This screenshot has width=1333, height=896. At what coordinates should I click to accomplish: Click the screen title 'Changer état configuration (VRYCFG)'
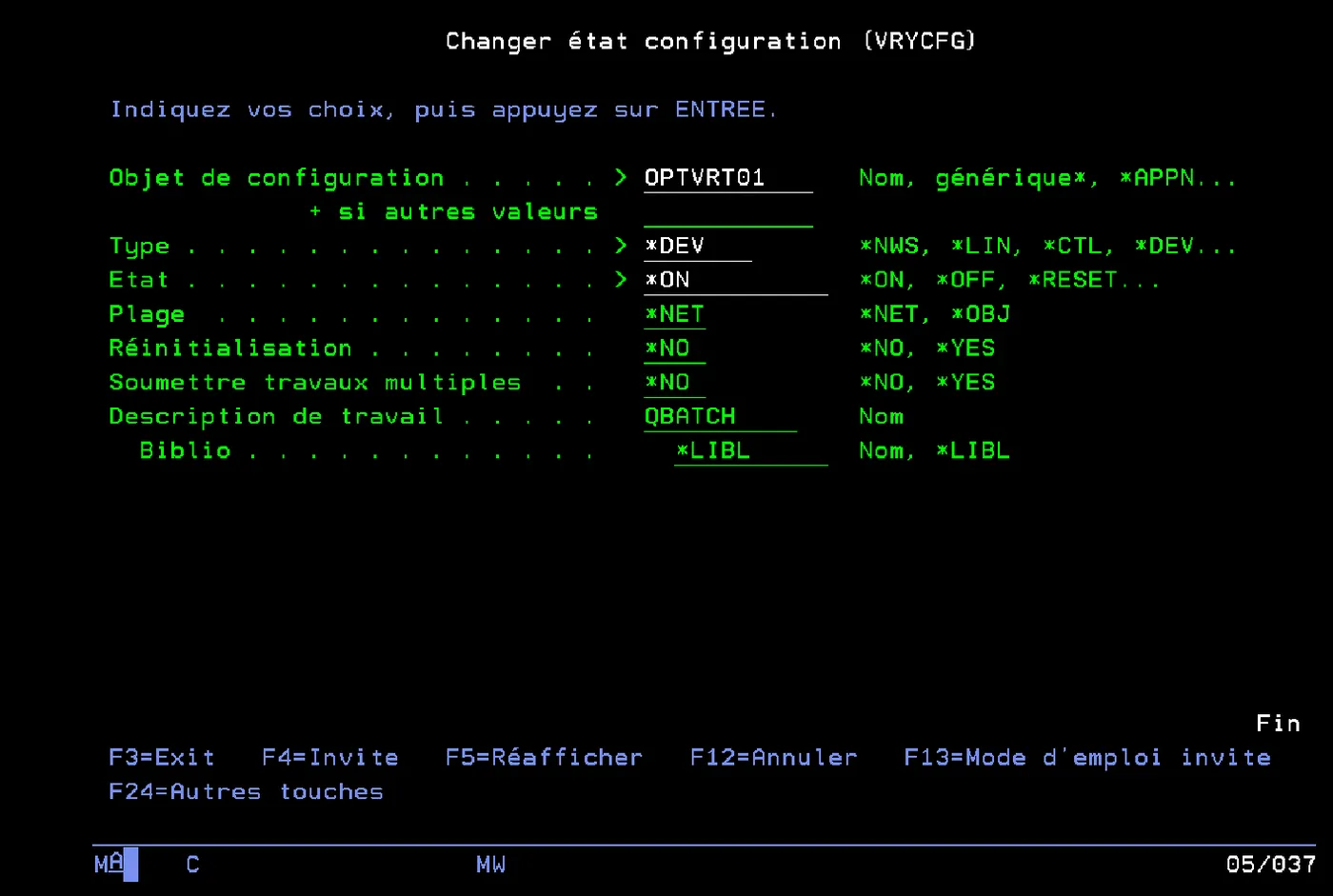[711, 42]
